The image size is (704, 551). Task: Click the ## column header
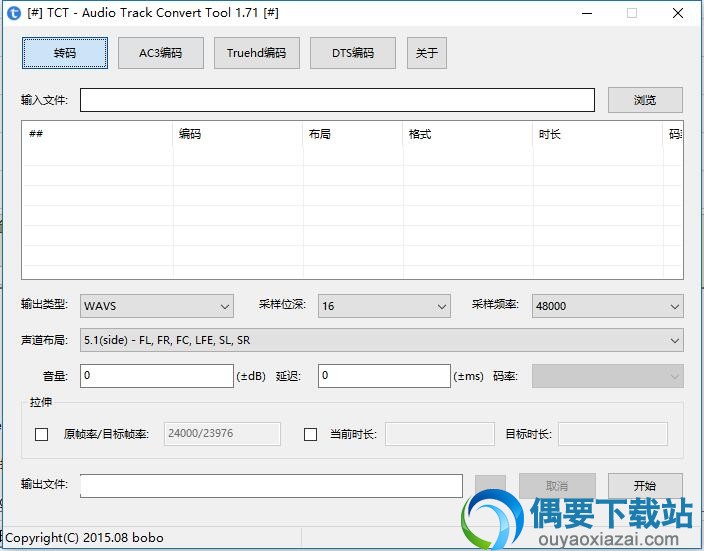pyautogui.click(x=97, y=134)
